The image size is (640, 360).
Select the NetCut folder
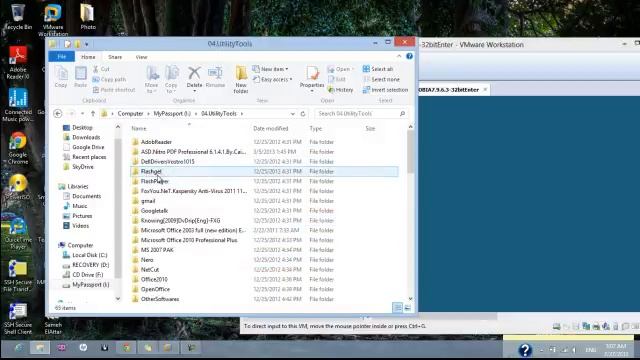click(150, 269)
